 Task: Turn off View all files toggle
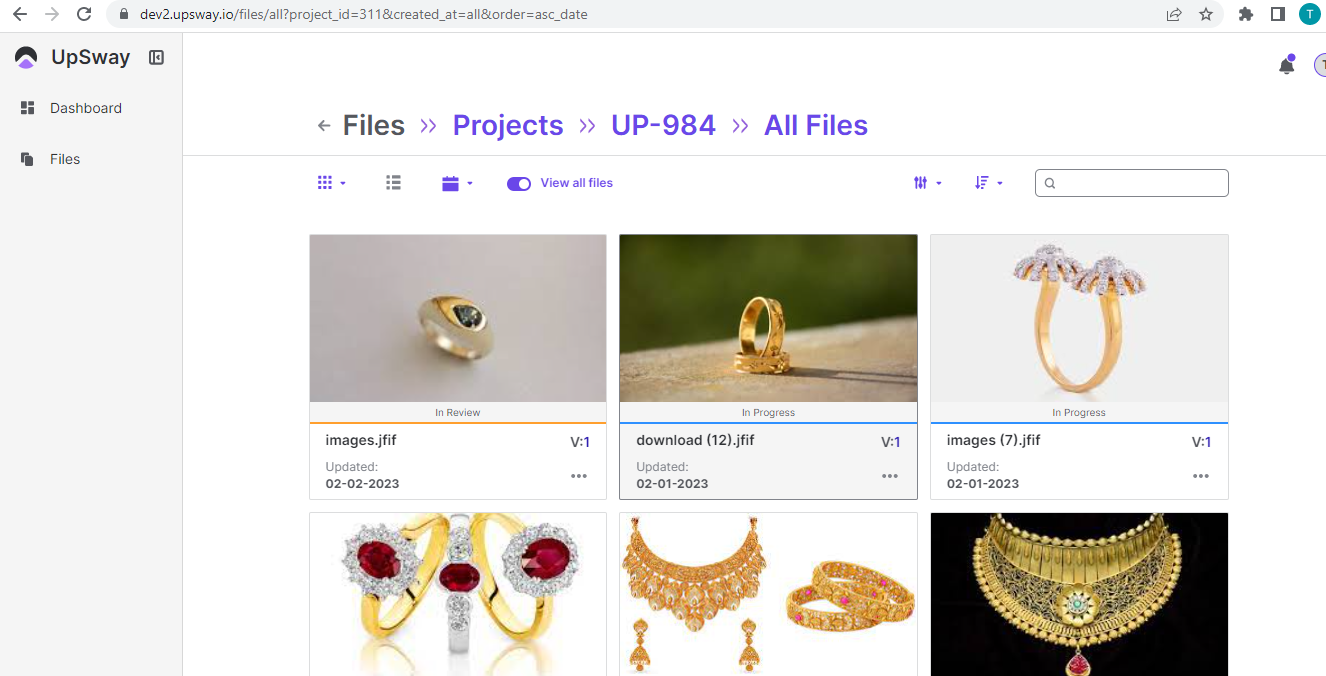click(518, 184)
